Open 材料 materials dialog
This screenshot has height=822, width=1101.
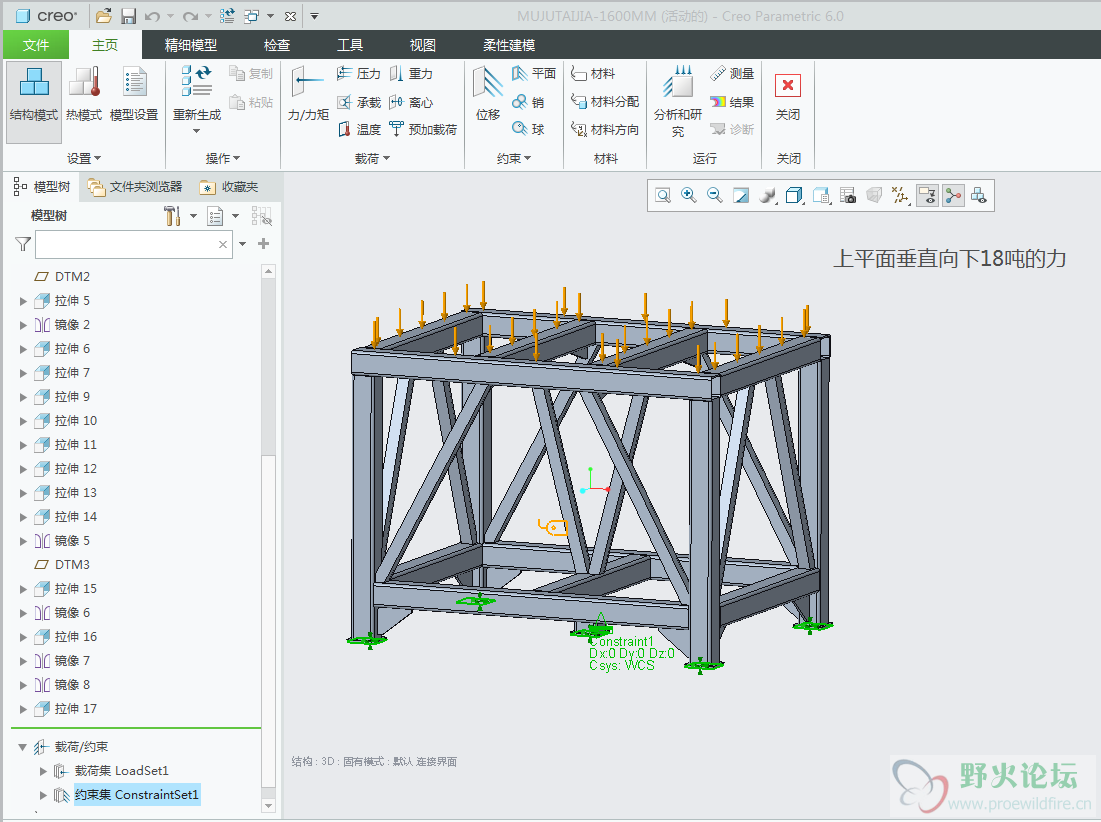pos(593,73)
